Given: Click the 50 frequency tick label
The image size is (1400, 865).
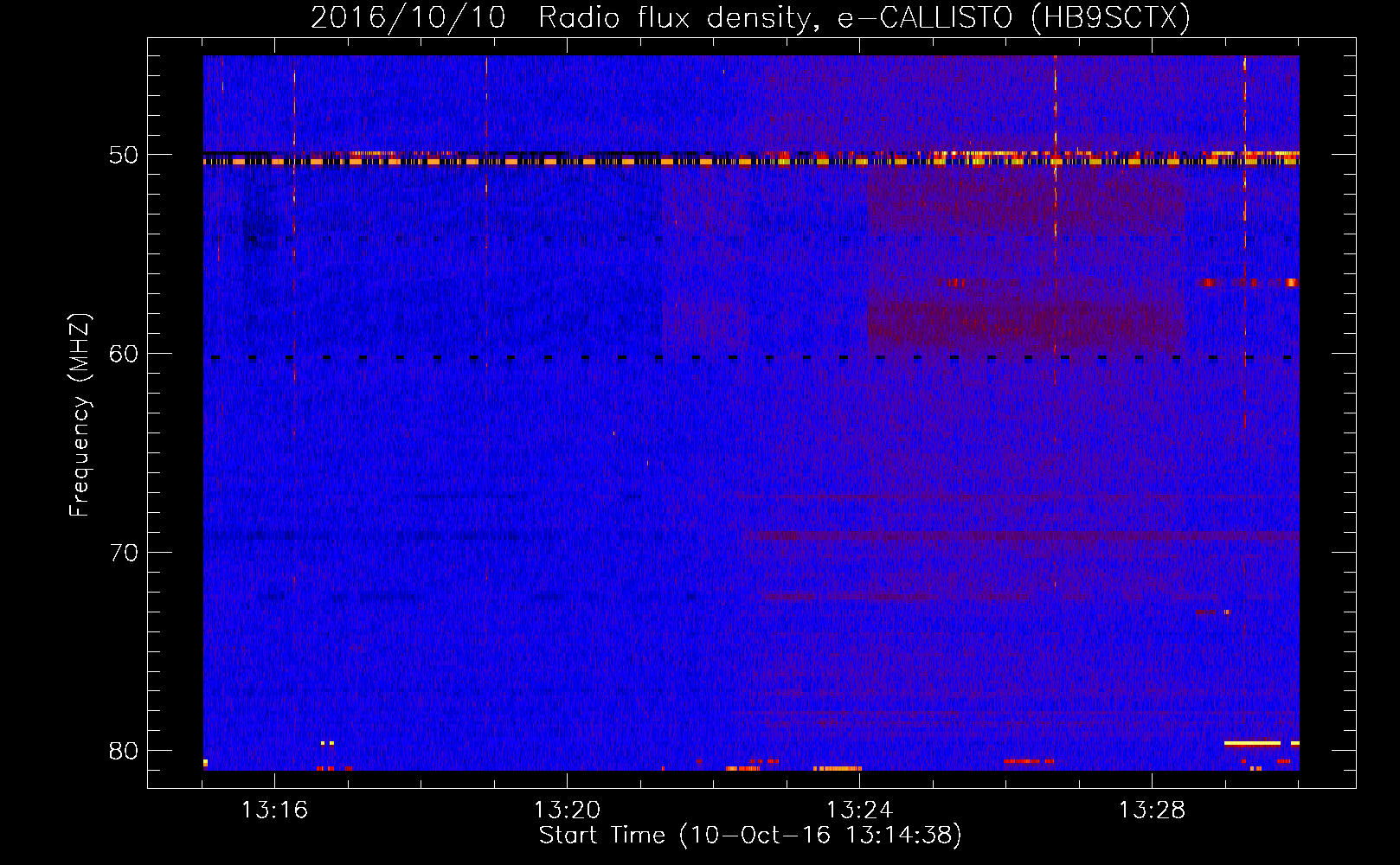Looking at the screenshot, I should click(124, 155).
